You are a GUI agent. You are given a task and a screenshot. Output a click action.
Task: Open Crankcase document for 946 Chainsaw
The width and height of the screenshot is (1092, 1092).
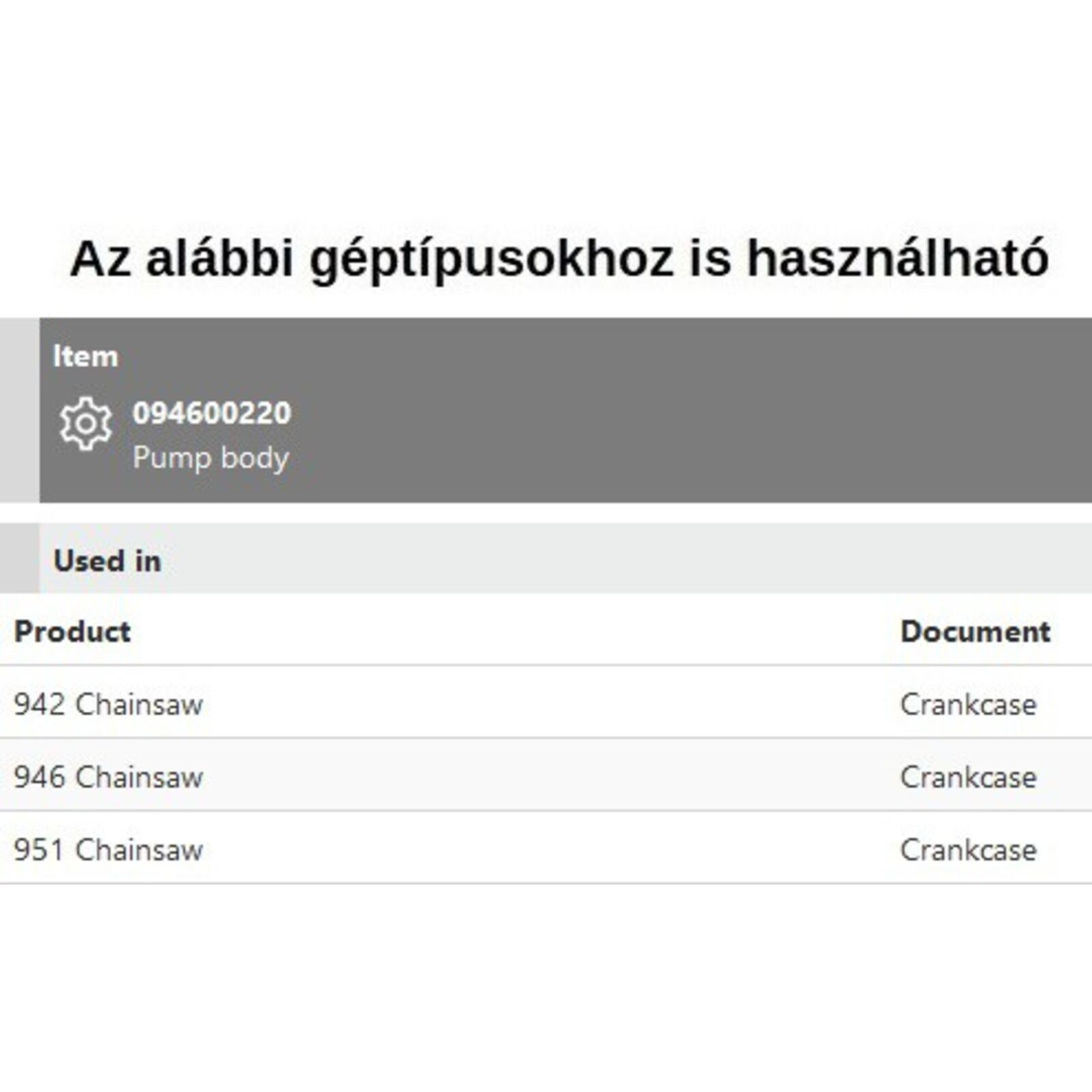click(x=968, y=777)
